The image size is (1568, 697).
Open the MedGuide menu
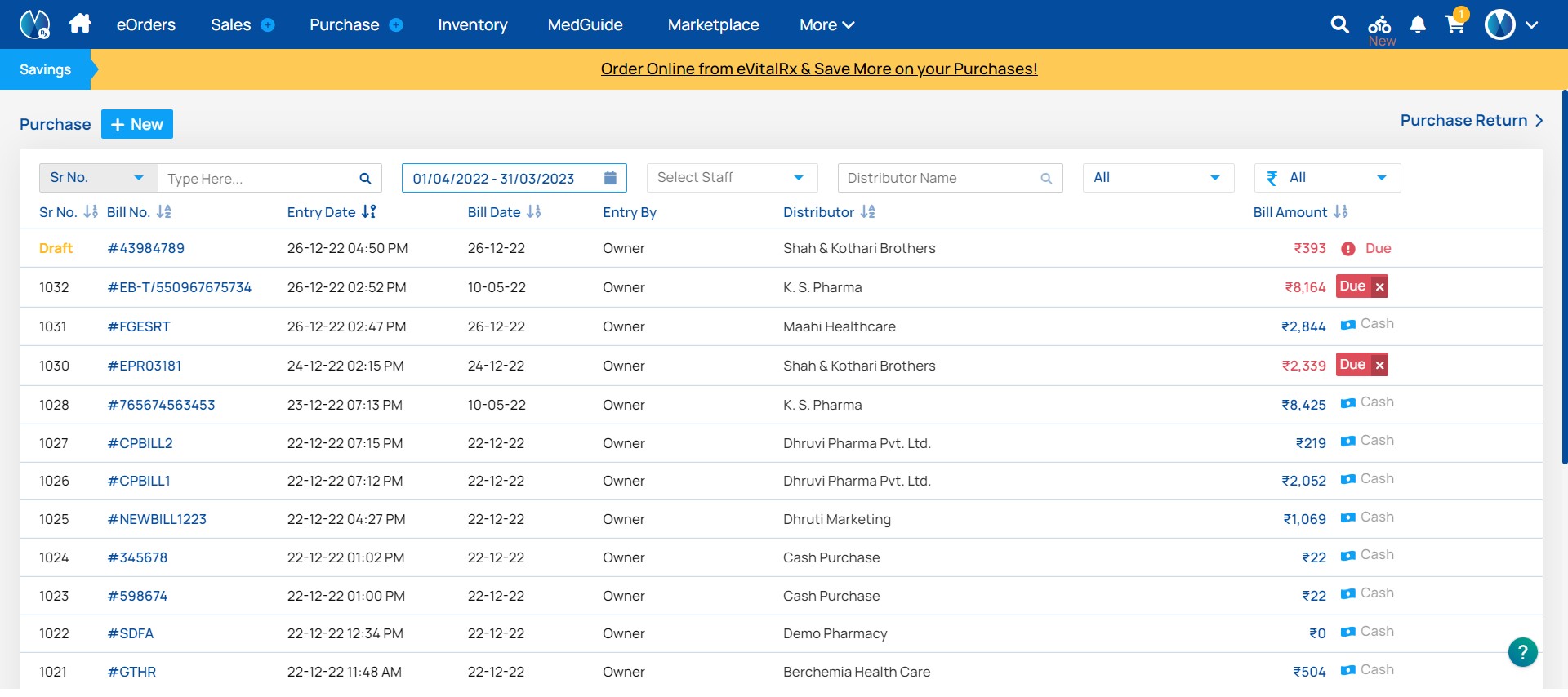(586, 25)
